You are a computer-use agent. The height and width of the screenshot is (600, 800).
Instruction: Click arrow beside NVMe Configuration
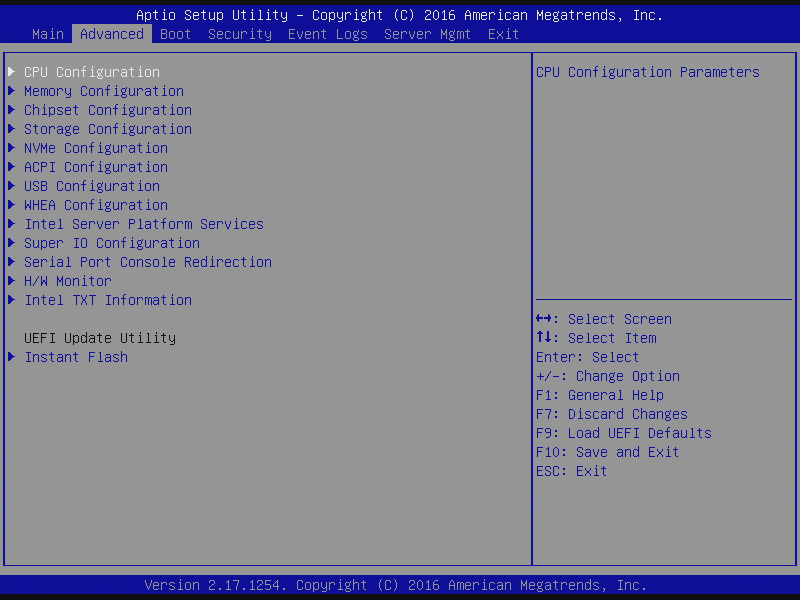click(12, 147)
